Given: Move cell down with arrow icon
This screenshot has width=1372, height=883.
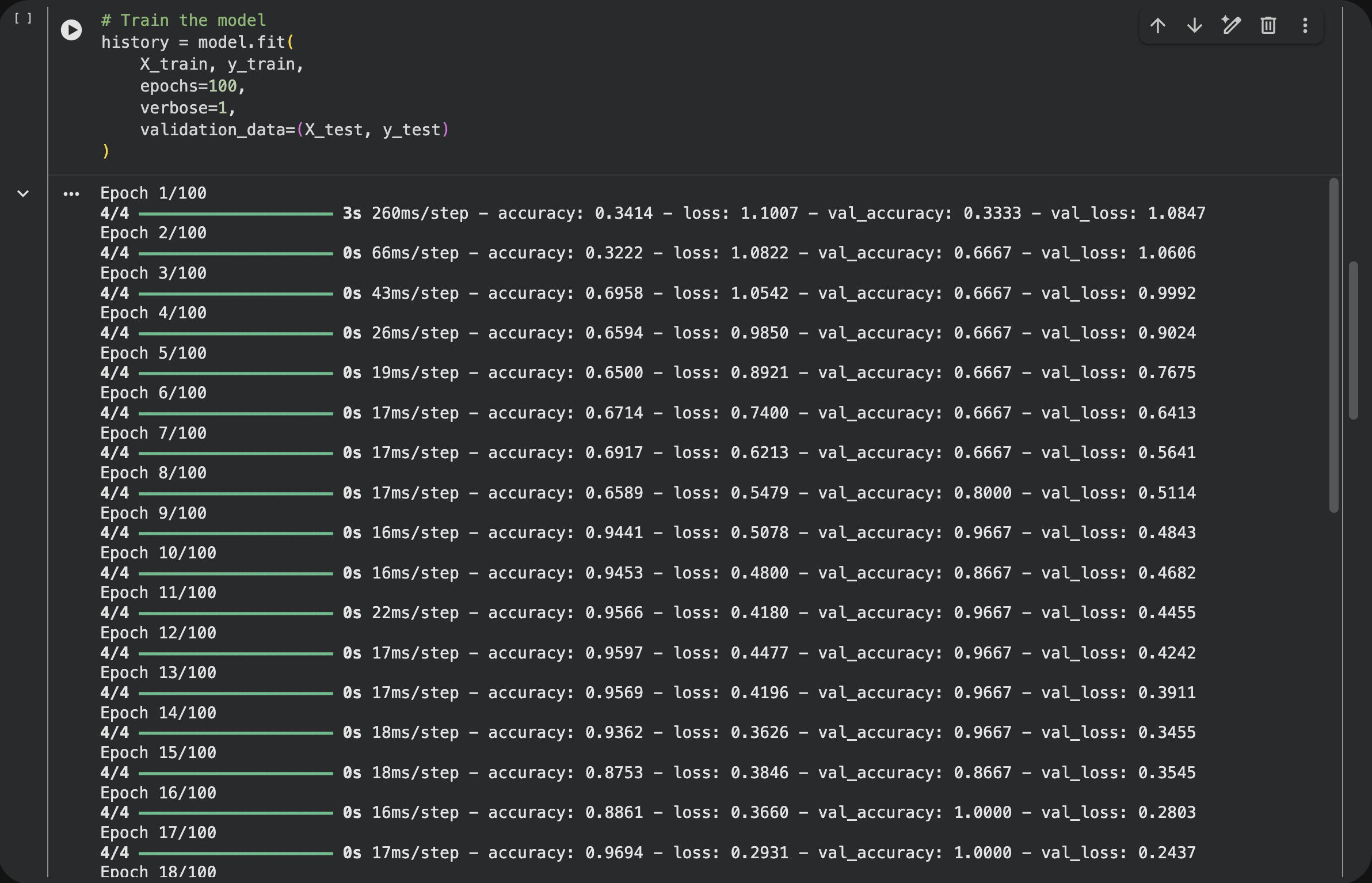Looking at the screenshot, I should tap(1195, 25).
